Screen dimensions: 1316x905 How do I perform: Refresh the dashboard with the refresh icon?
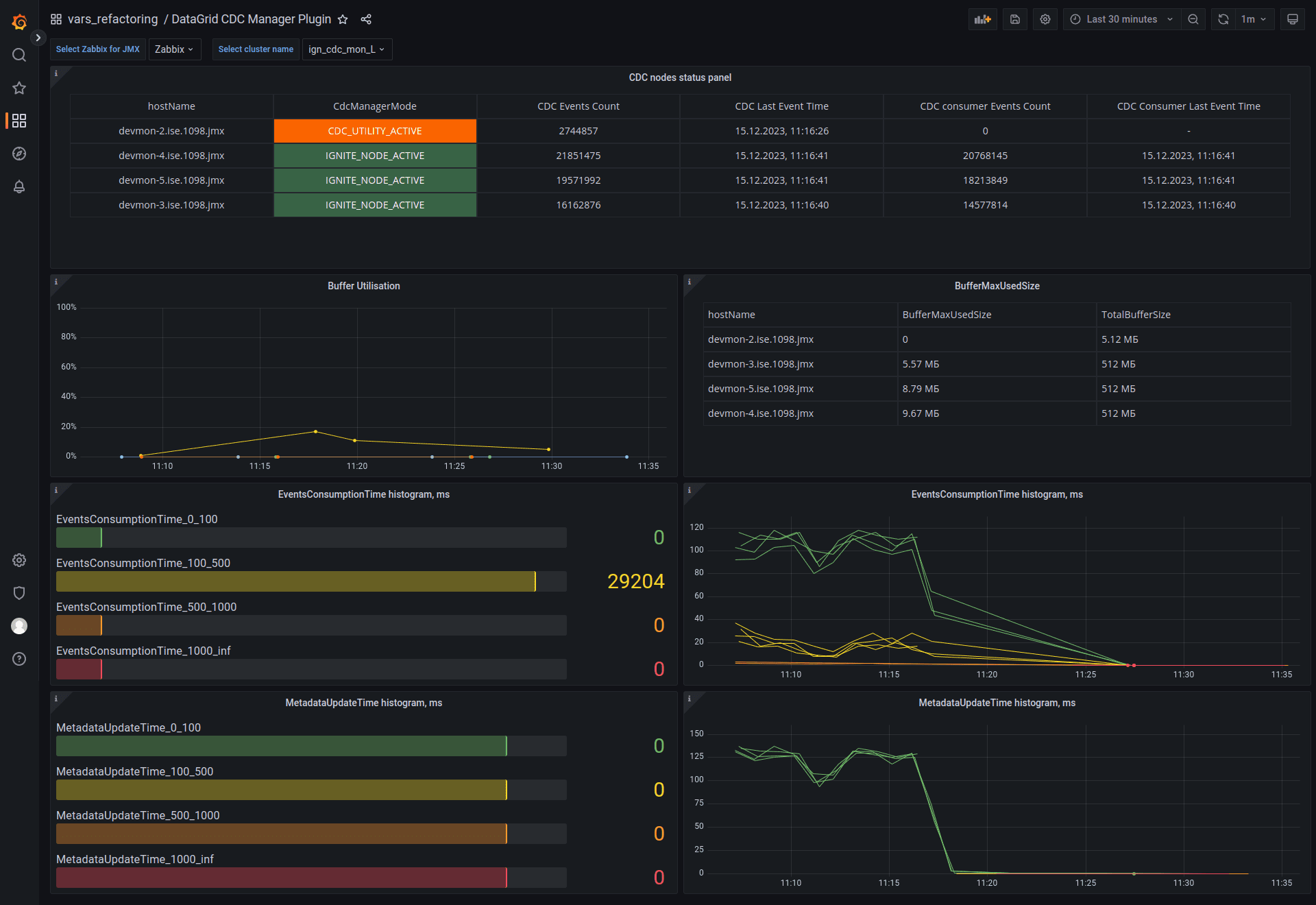pos(1223,19)
